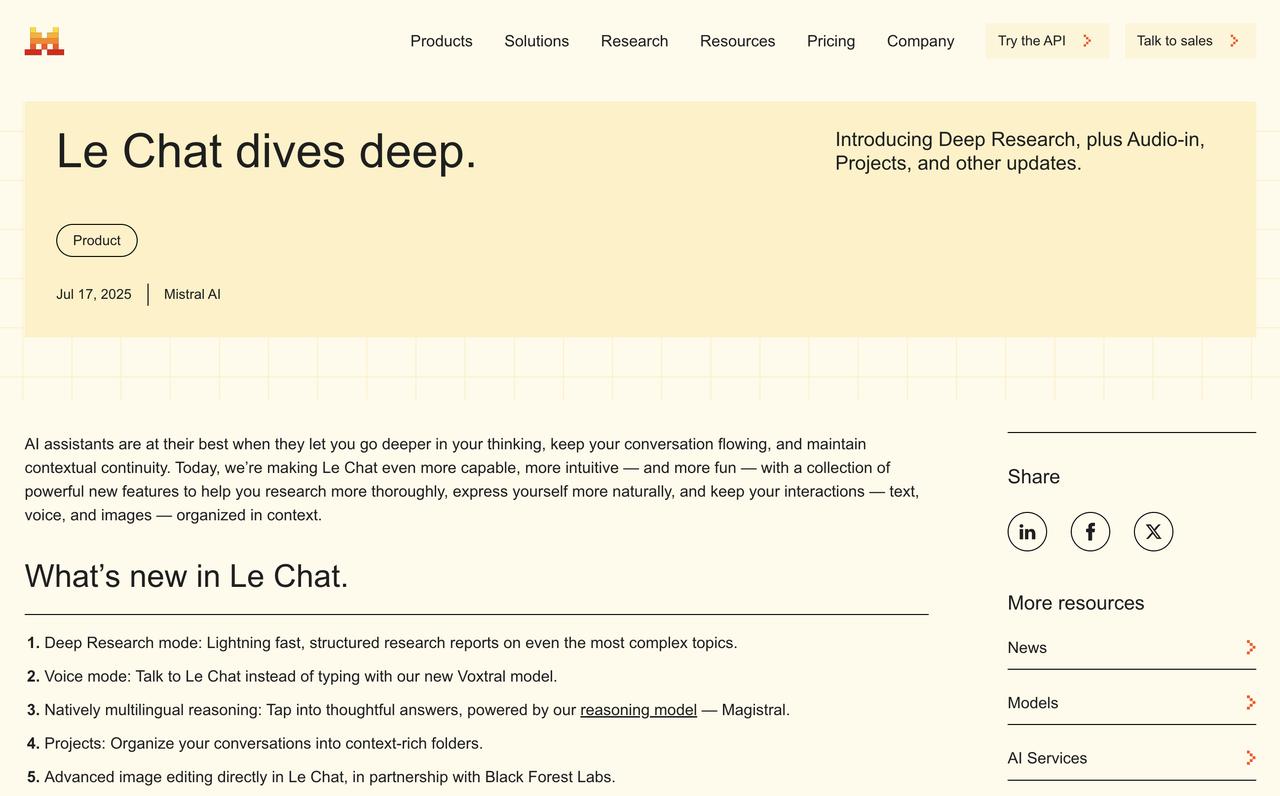
Task: Share the article on X
Action: tap(1153, 532)
